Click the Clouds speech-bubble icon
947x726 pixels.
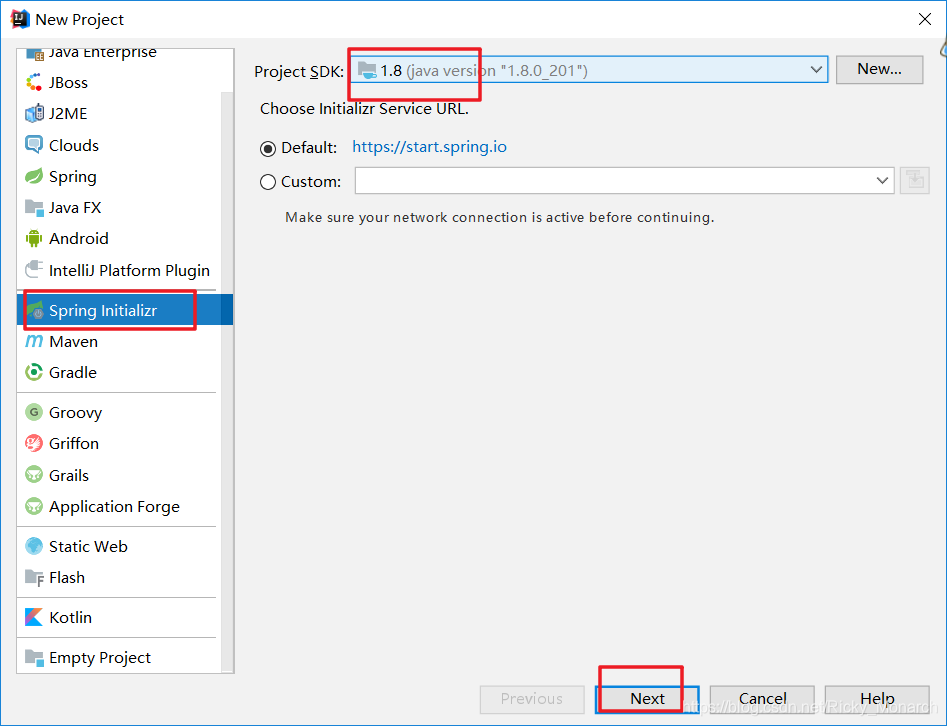(34, 145)
